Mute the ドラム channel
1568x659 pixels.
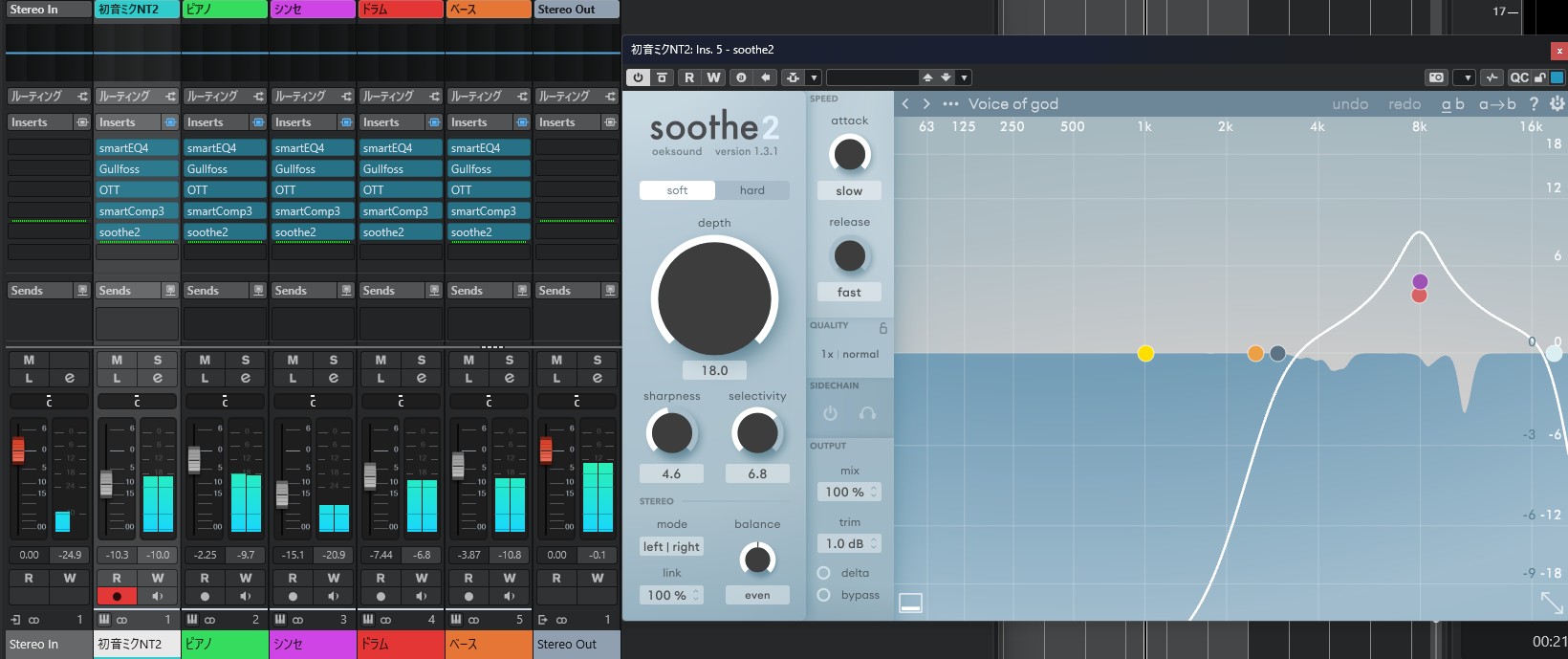(x=381, y=361)
